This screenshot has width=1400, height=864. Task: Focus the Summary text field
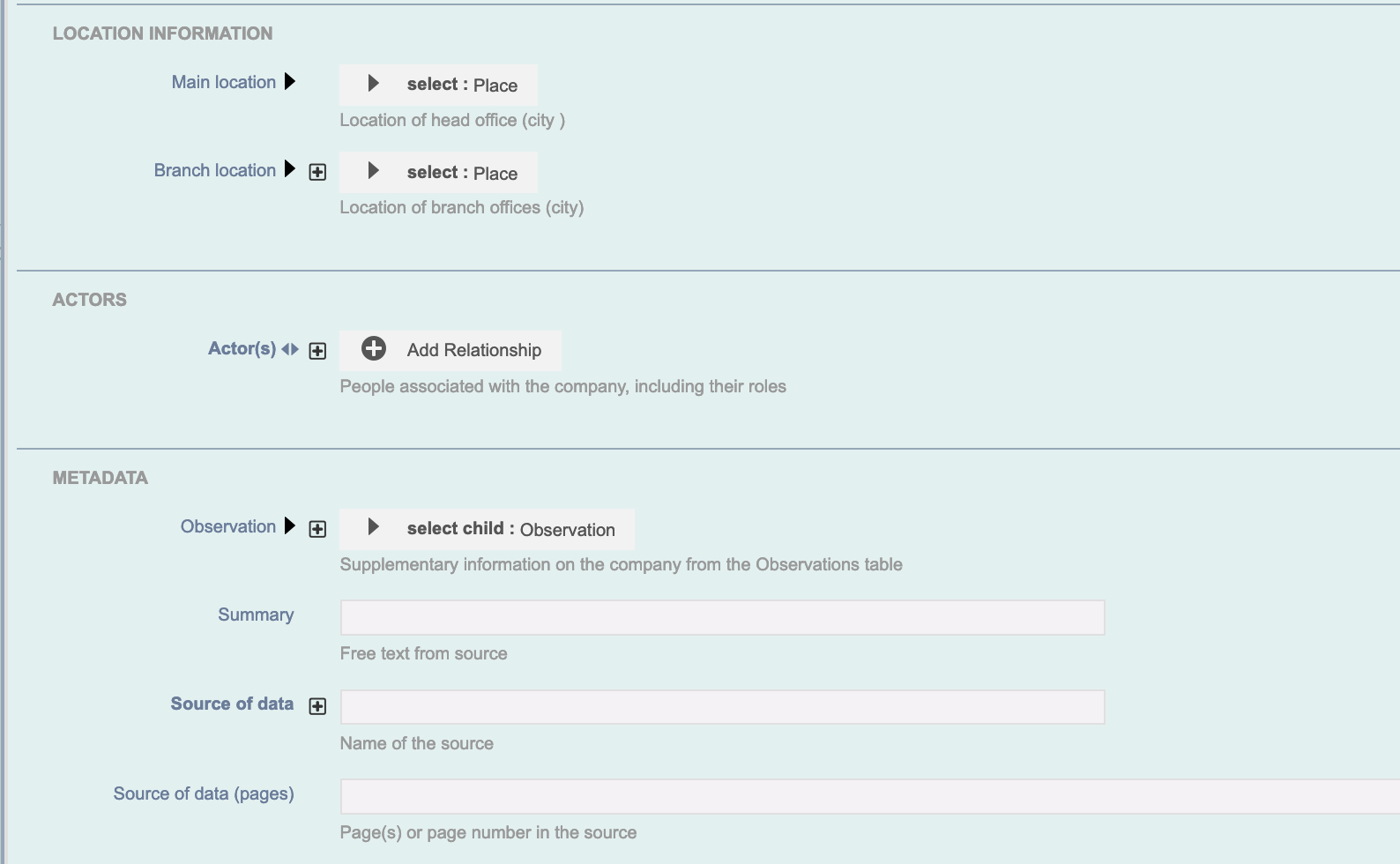(x=722, y=617)
